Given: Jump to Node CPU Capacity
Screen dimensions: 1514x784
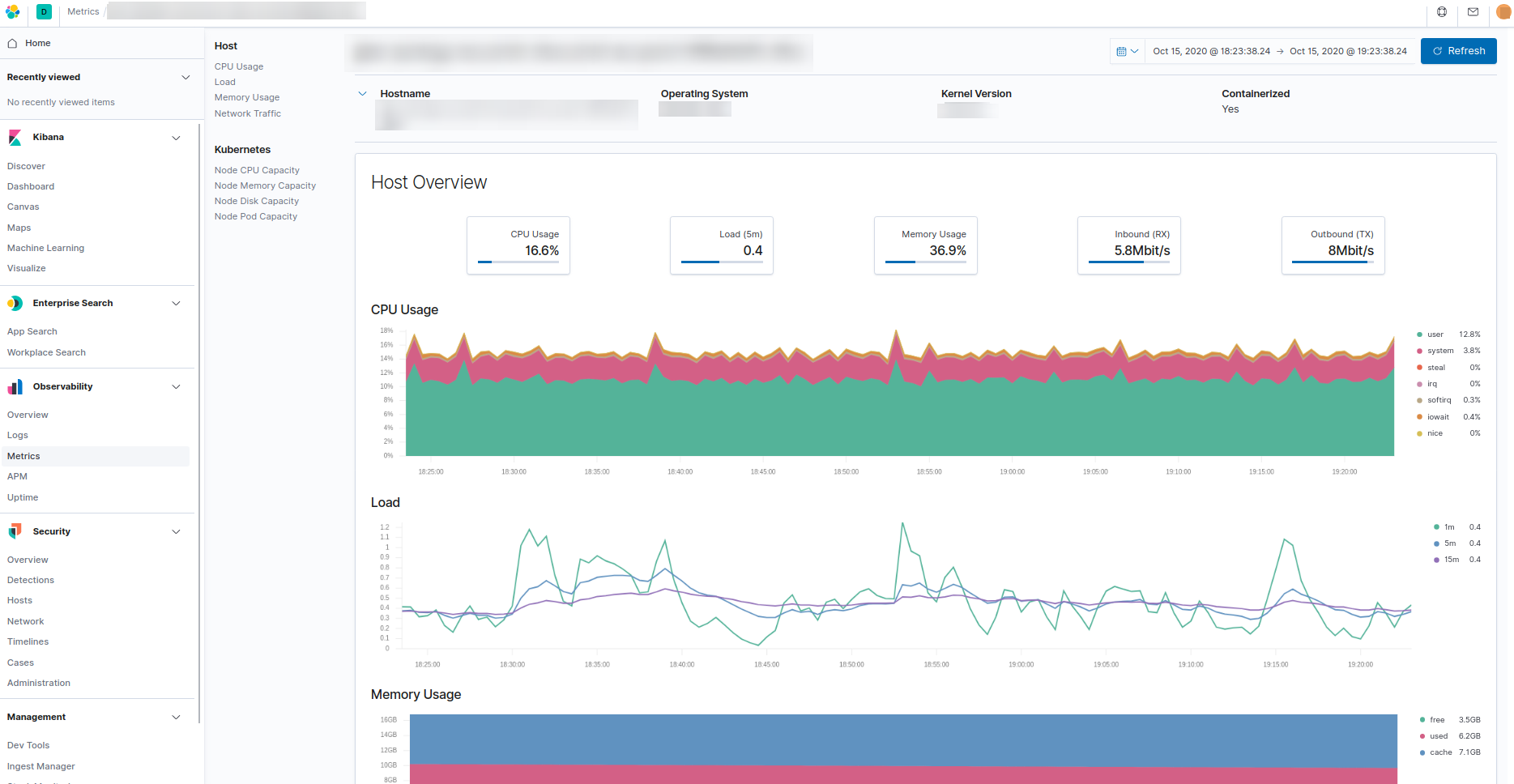Looking at the screenshot, I should click(257, 170).
